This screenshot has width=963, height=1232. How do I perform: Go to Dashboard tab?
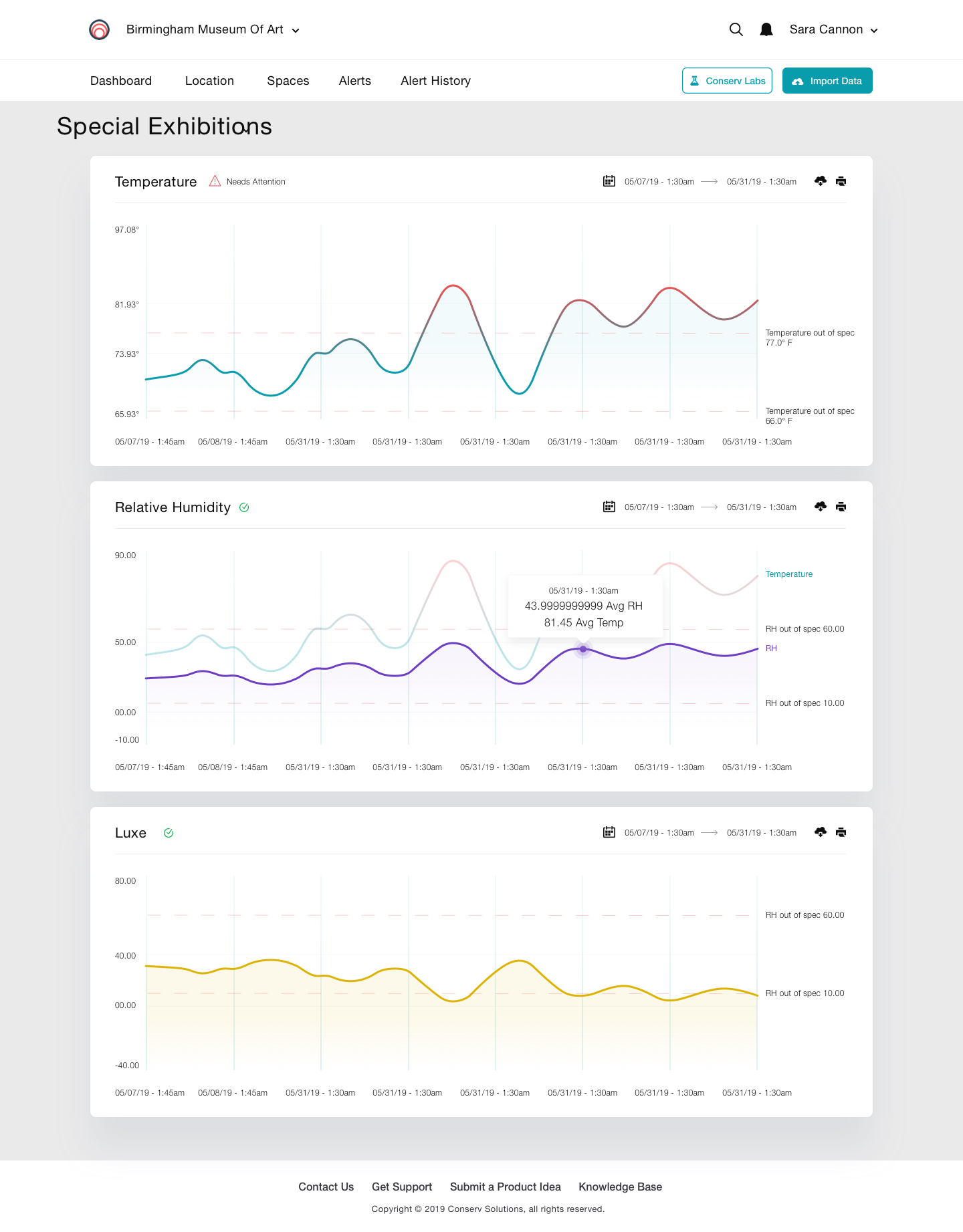point(121,81)
